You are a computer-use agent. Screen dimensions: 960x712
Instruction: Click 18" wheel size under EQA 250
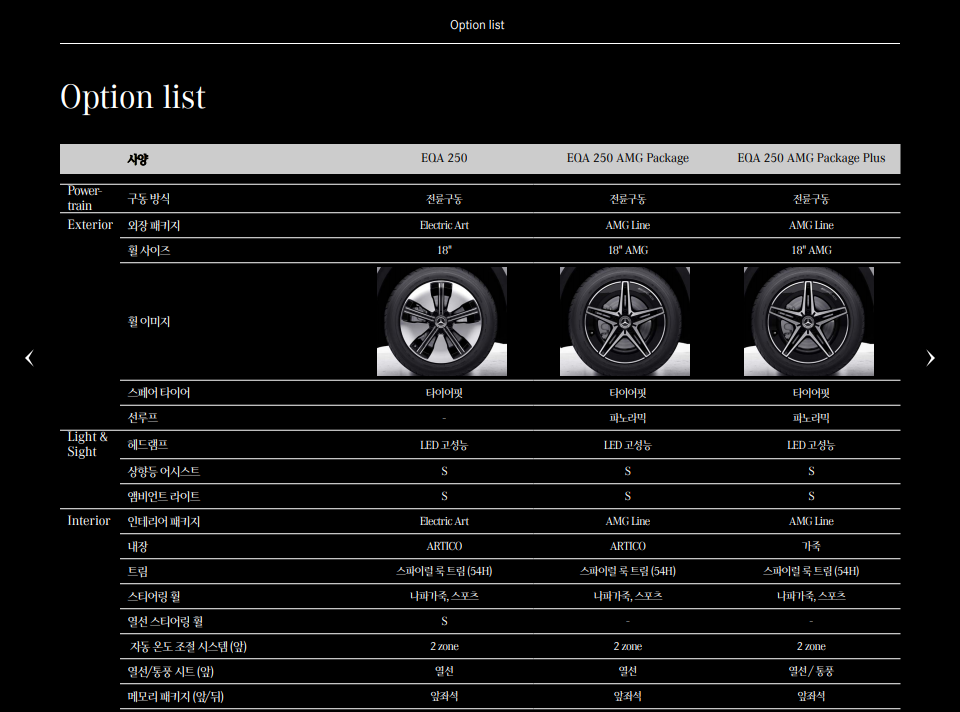pyautogui.click(x=444, y=250)
